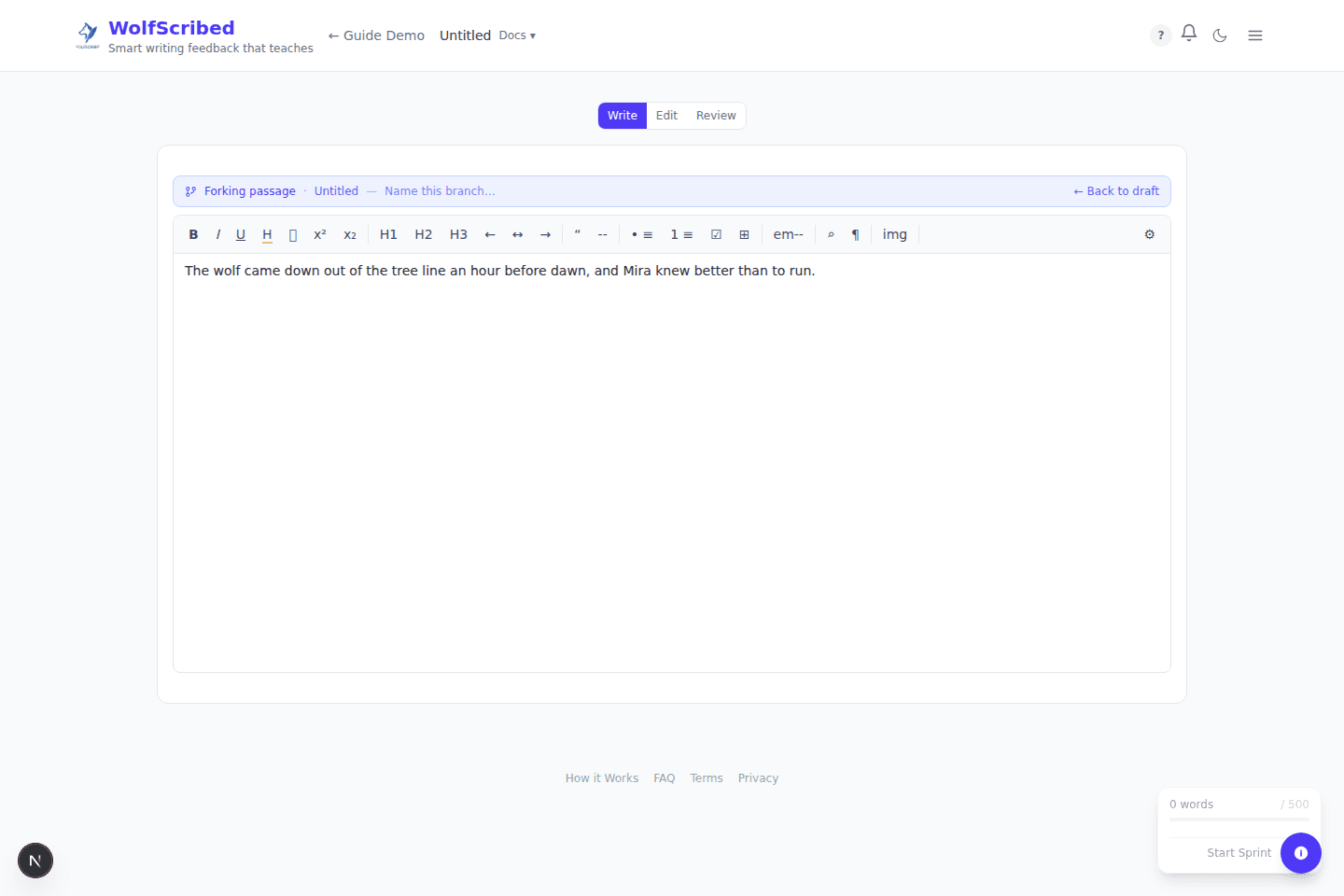Apply subscript x₂ formatting
Viewport: 1344px width, 896px height.
pos(350,234)
